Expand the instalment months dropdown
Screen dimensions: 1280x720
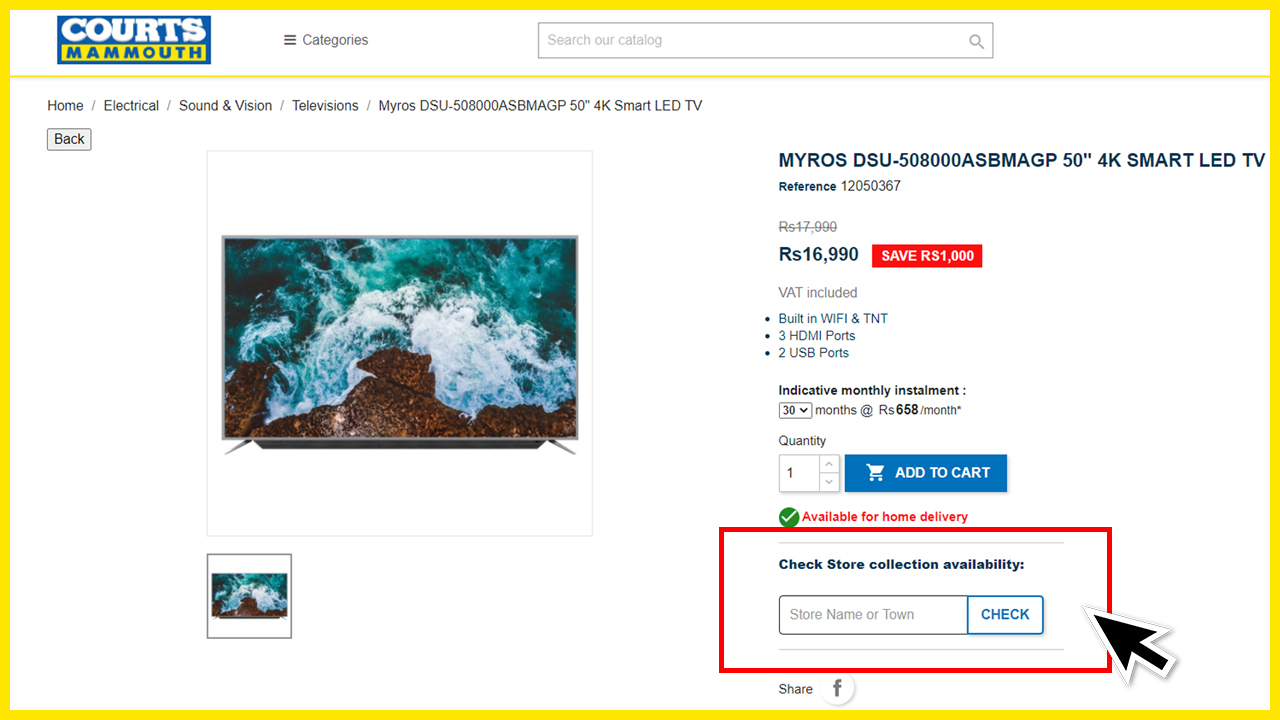coord(795,410)
